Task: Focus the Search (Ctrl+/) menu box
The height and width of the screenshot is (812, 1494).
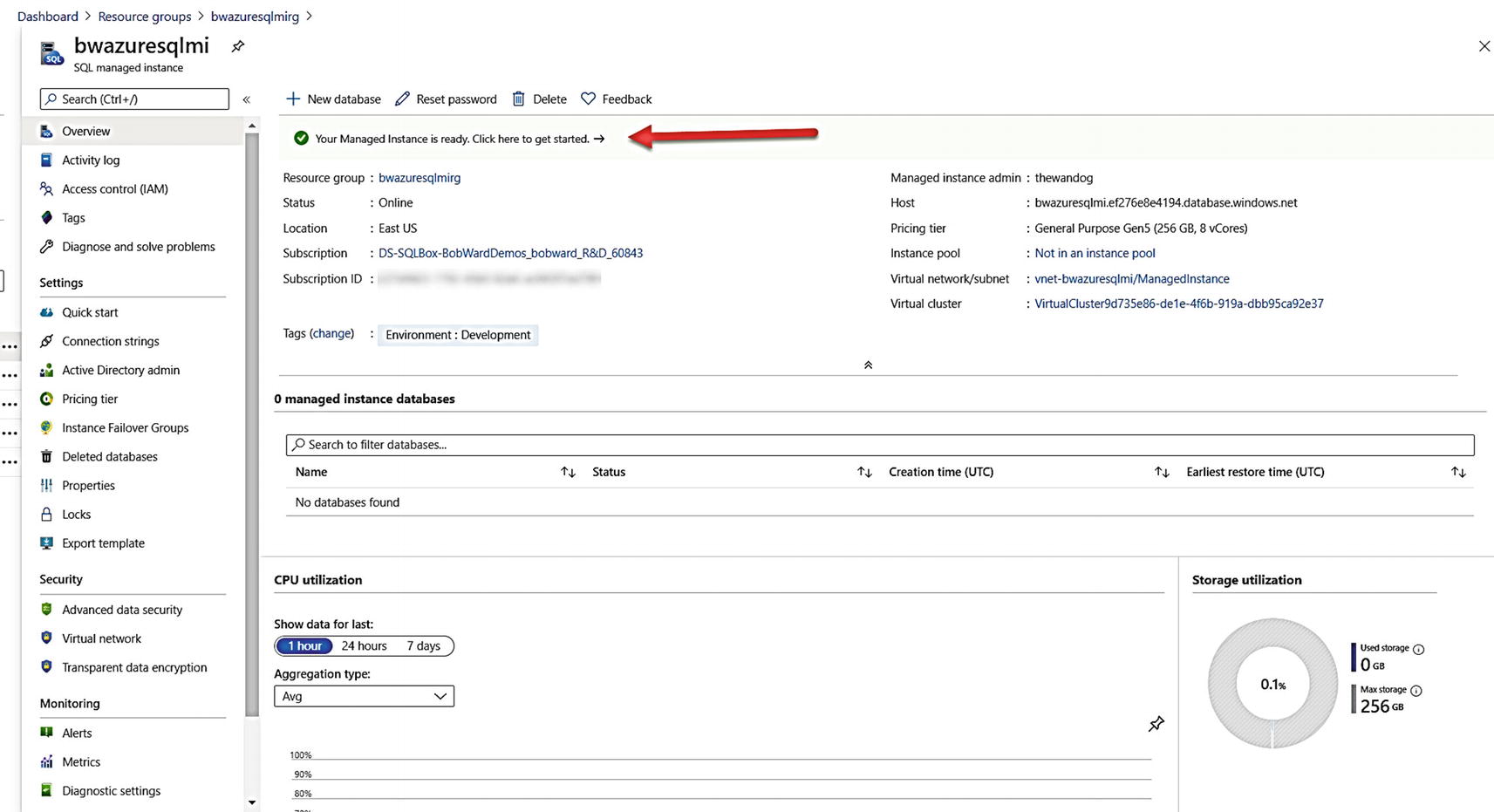Action: coord(134,99)
